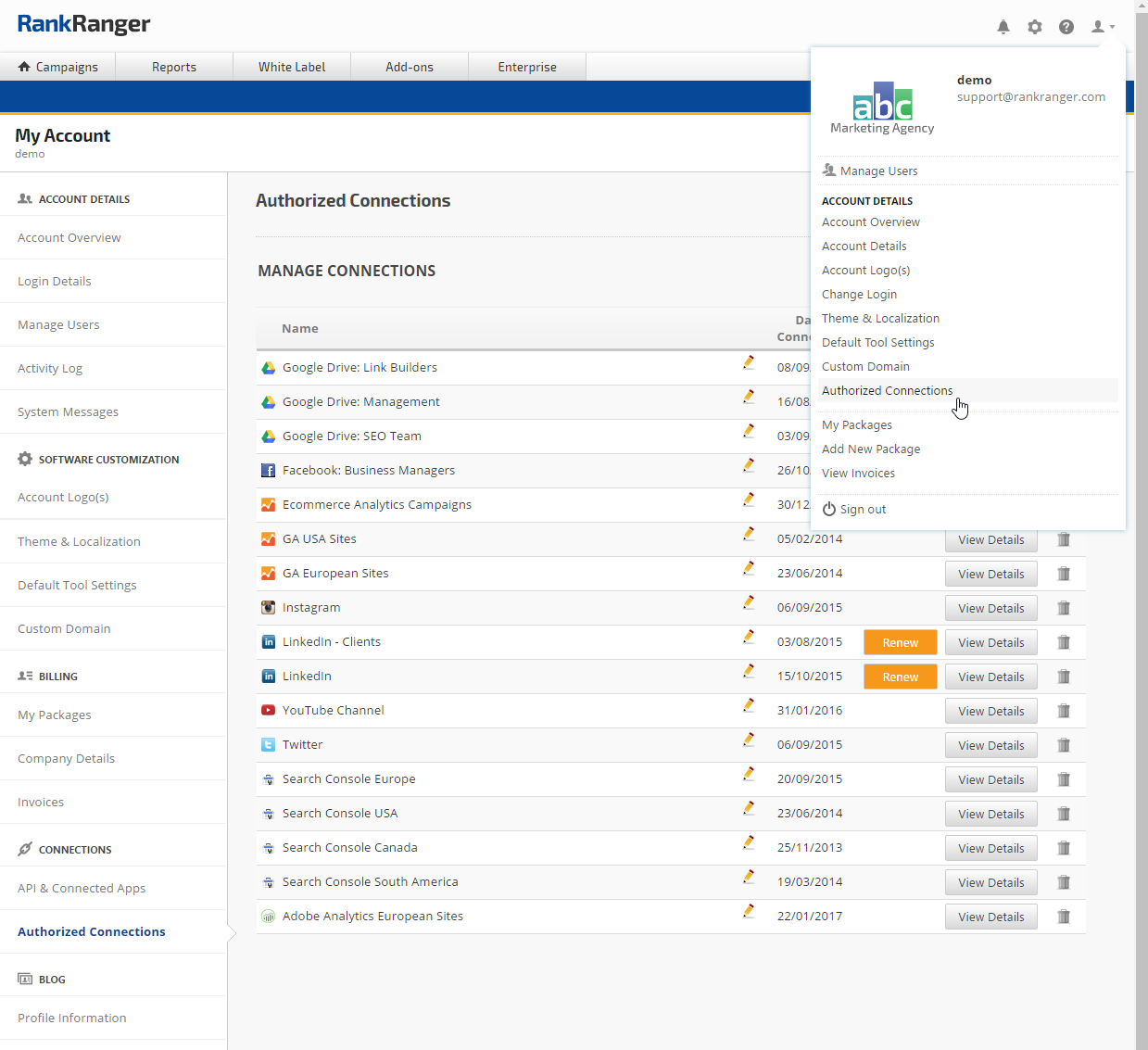This screenshot has height=1050, width=1148.
Task: Choose Manage Users in the dropdown menu
Action: coord(878,171)
